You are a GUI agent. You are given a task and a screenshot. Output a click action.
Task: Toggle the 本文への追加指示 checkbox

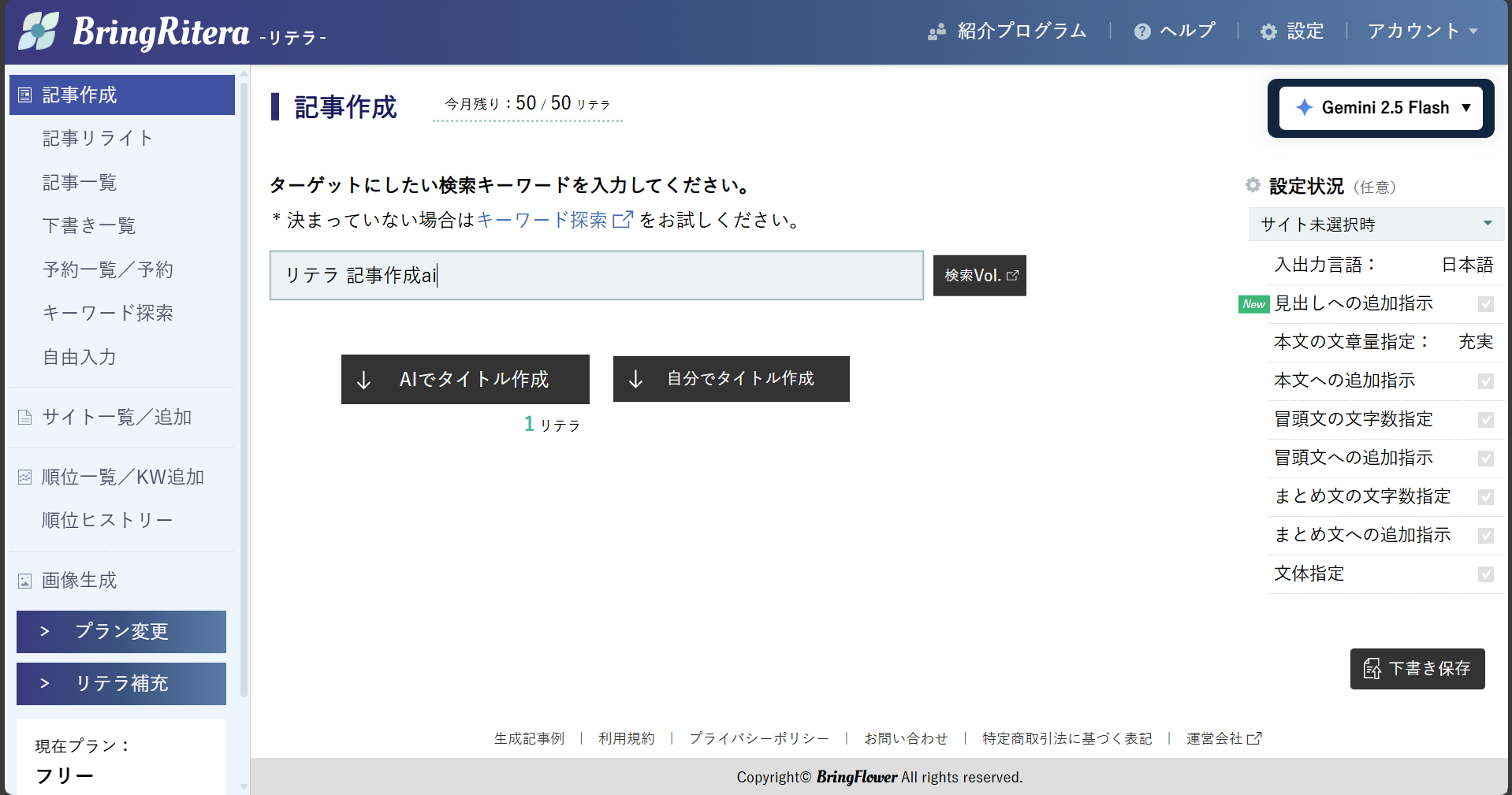coord(1485,381)
